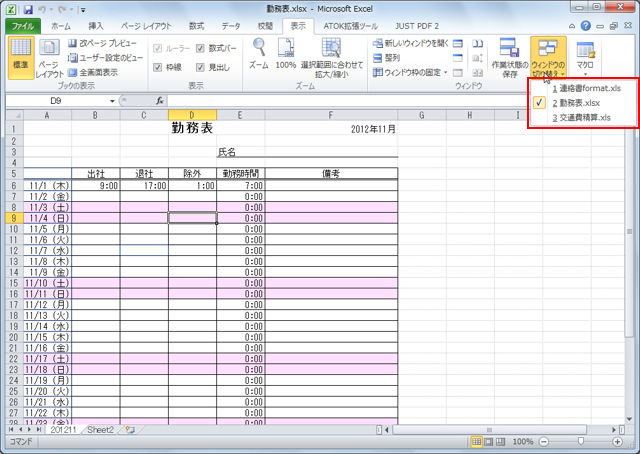
Task: Switch to Sheet2 worksheet tab
Action: point(100,430)
